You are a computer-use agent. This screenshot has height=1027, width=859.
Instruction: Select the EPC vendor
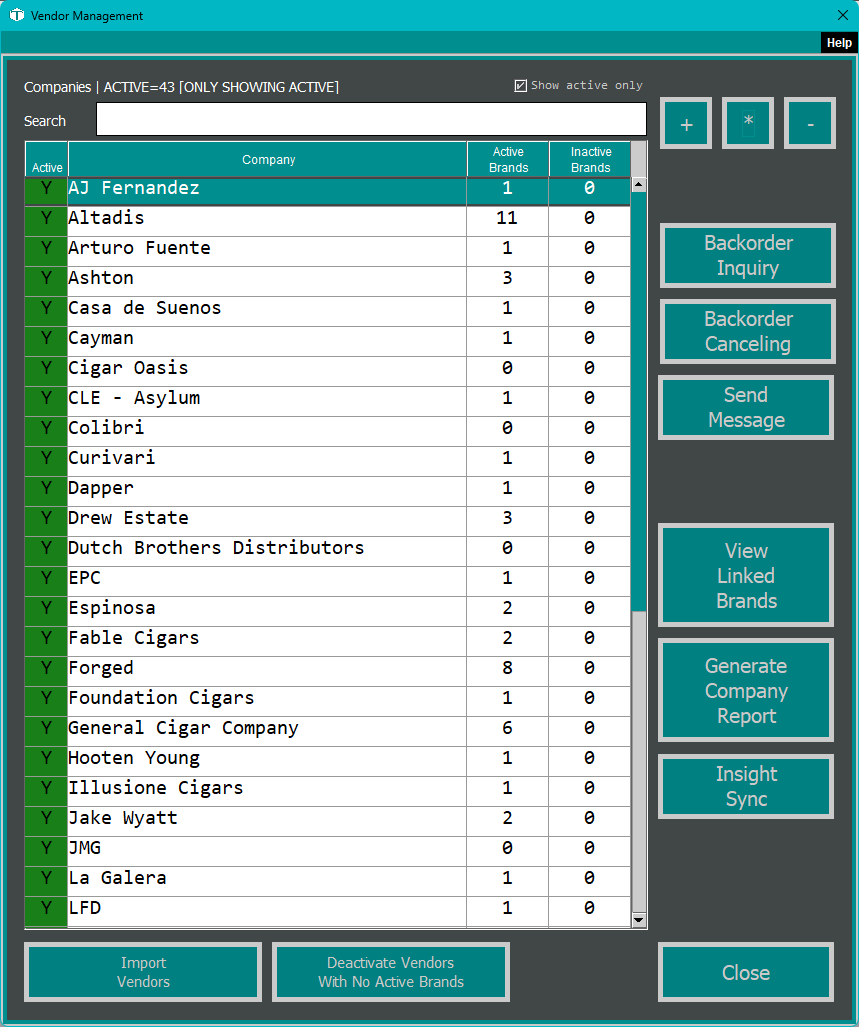click(x=327, y=581)
